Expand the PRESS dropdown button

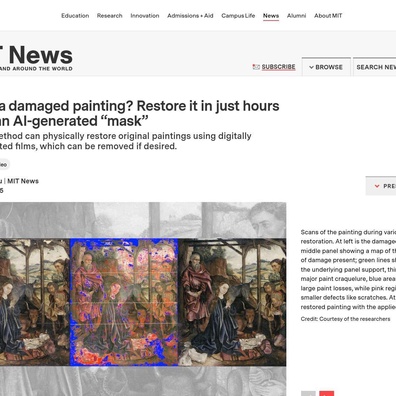[381, 186]
